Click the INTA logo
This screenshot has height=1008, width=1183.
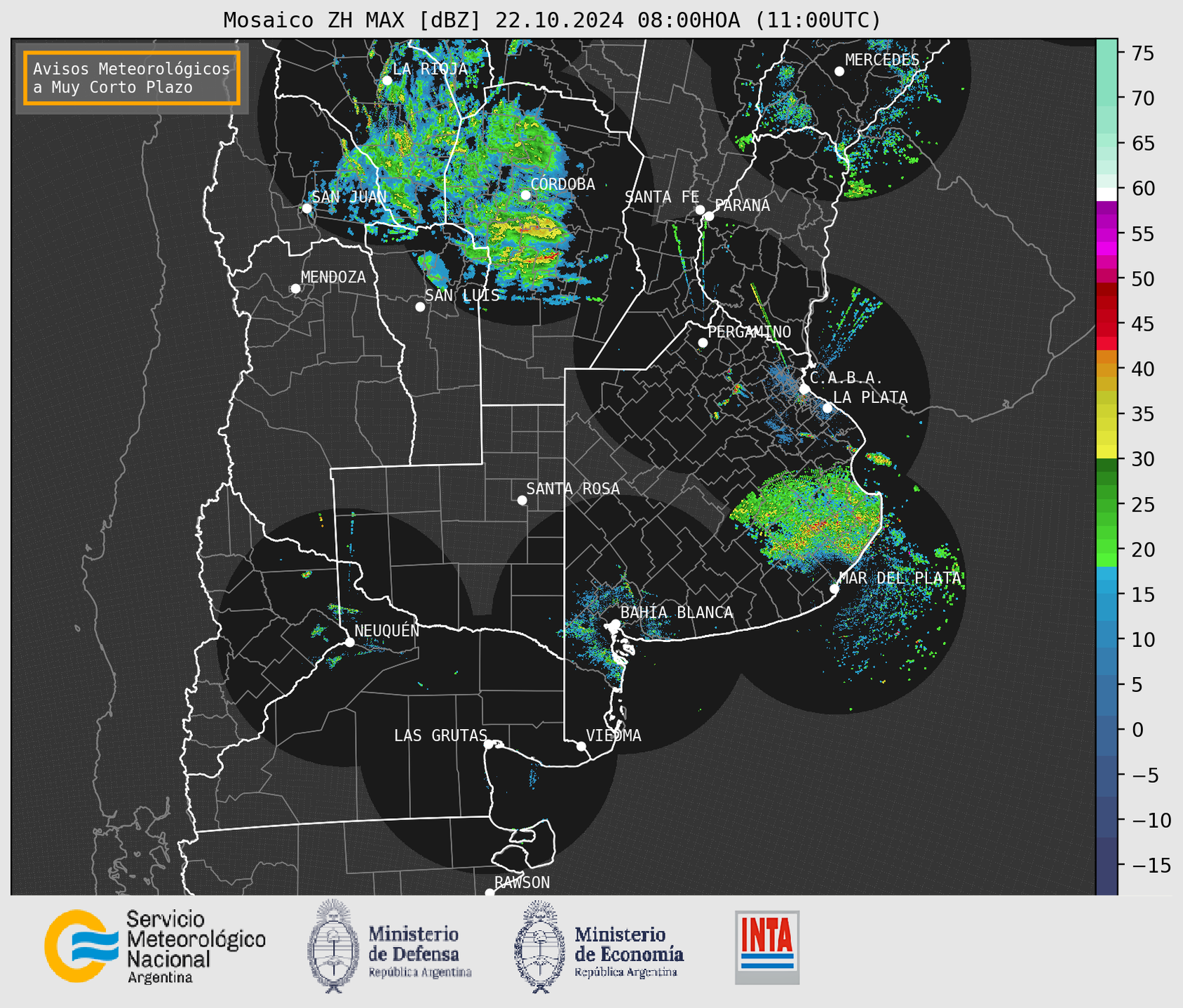[767, 947]
